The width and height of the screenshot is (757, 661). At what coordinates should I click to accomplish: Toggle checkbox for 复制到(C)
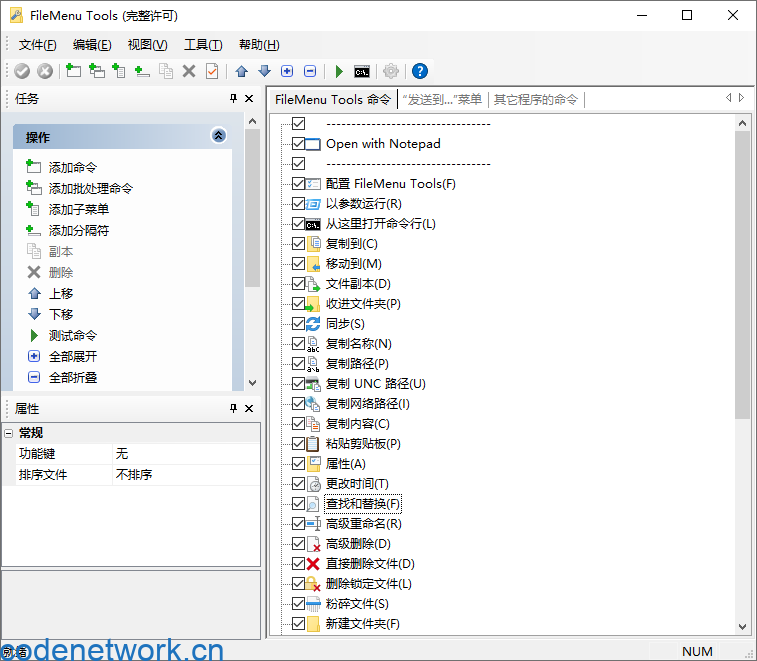coord(298,244)
